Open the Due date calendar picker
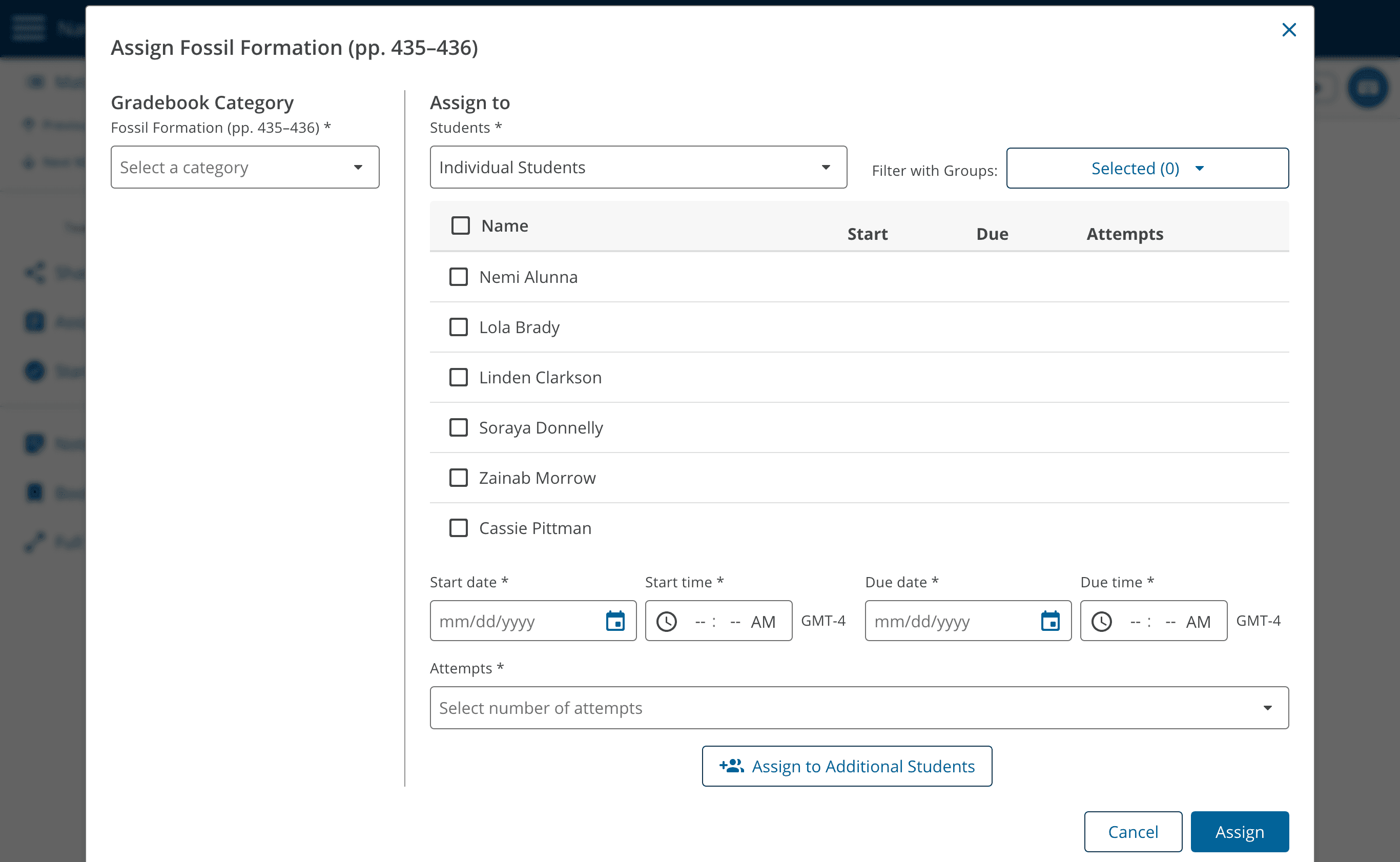This screenshot has width=1400, height=862. click(1051, 621)
